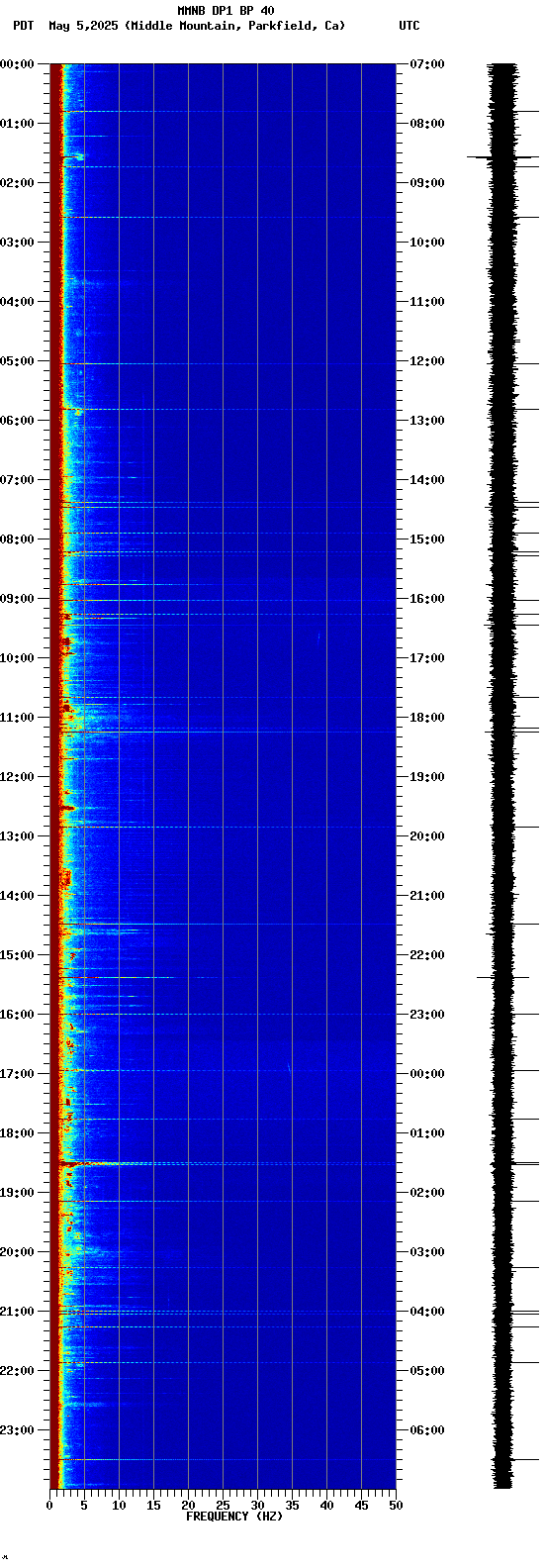The image size is (546, 1568).
Task: Click the PDT time label 17:00
Action: 17,1074
